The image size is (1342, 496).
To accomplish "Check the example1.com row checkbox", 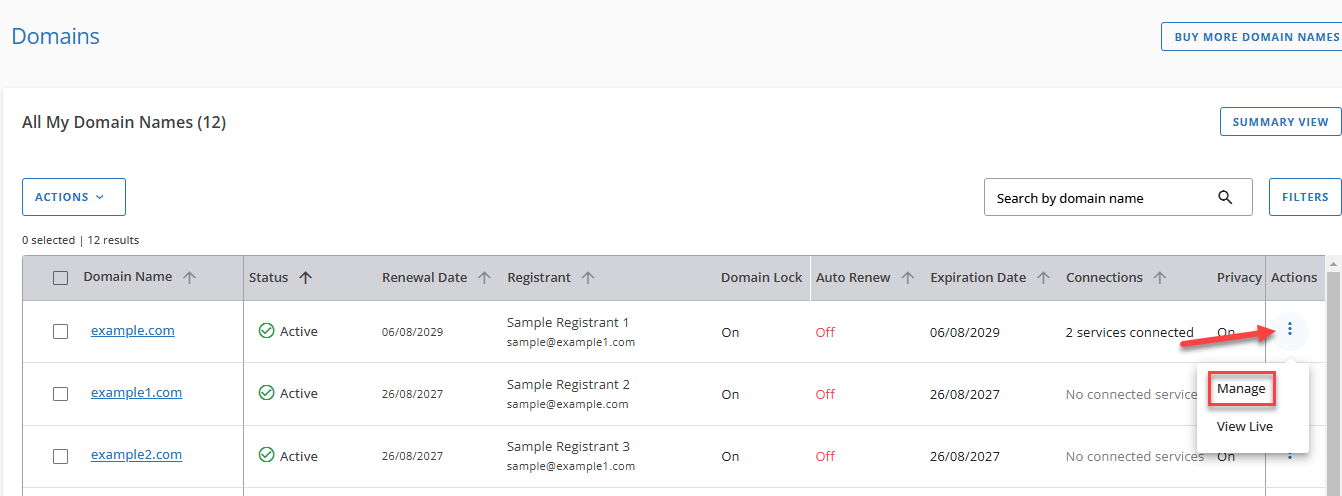I will [x=61, y=394].
